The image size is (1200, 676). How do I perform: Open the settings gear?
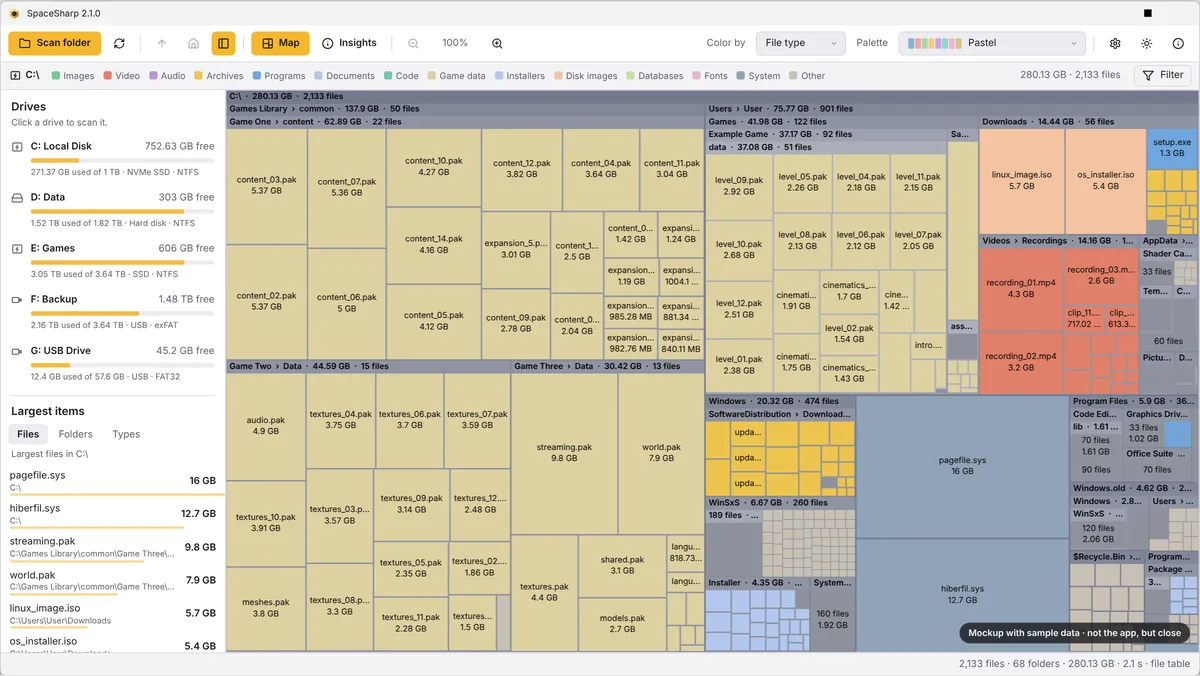click(1115, 43)
